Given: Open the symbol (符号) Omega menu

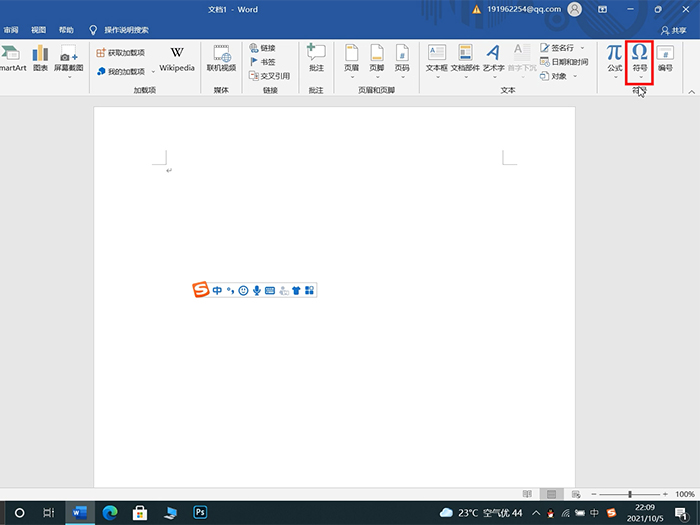Looking at the screenshot, I should pyautogui.click(x=640, y=62).
